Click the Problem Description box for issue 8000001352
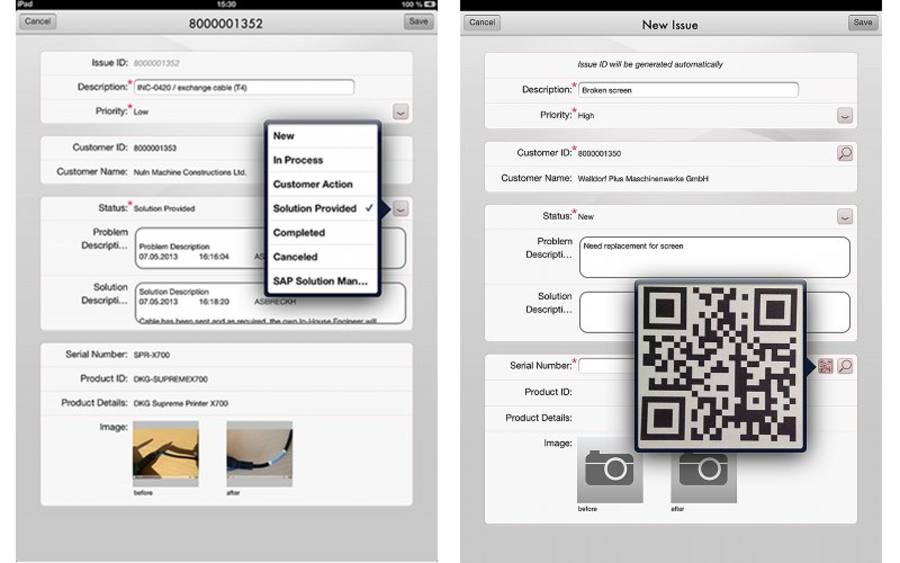The width and height of the screenshot is (900, 563). pos(270,248)
